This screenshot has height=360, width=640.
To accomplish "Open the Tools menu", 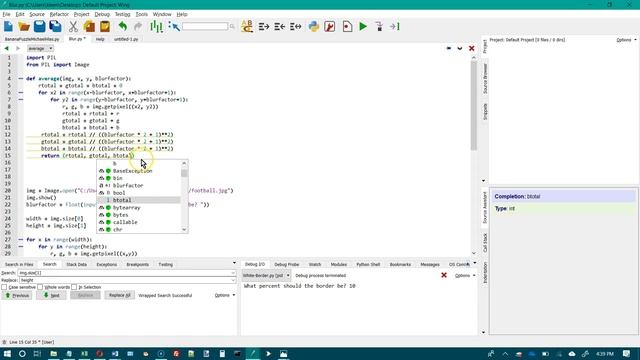I will [x=142, y=14].
